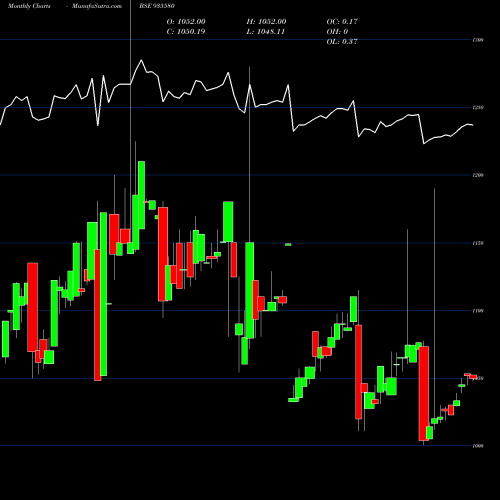The height and width of the screenshot is (500, 500).
Task: Click the 'Monthly Charts' title text
Action: (29, 6)
